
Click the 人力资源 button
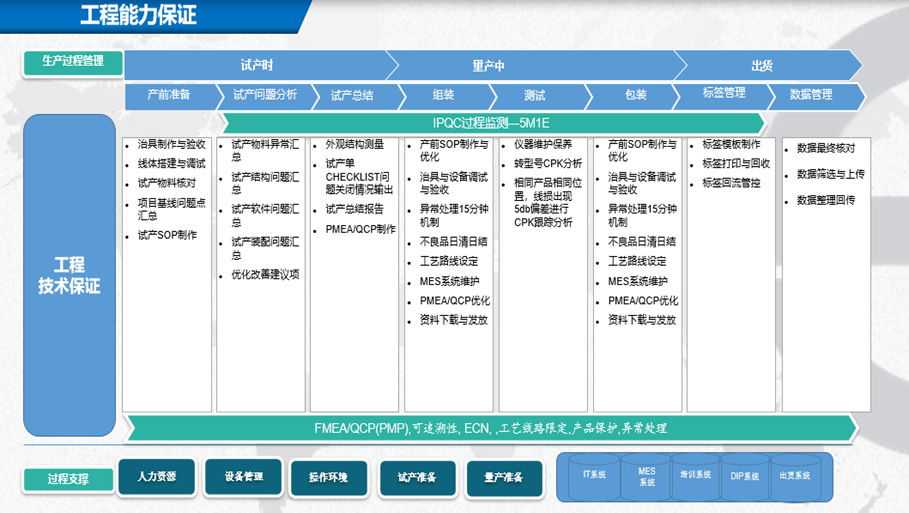tap(157, 477)
